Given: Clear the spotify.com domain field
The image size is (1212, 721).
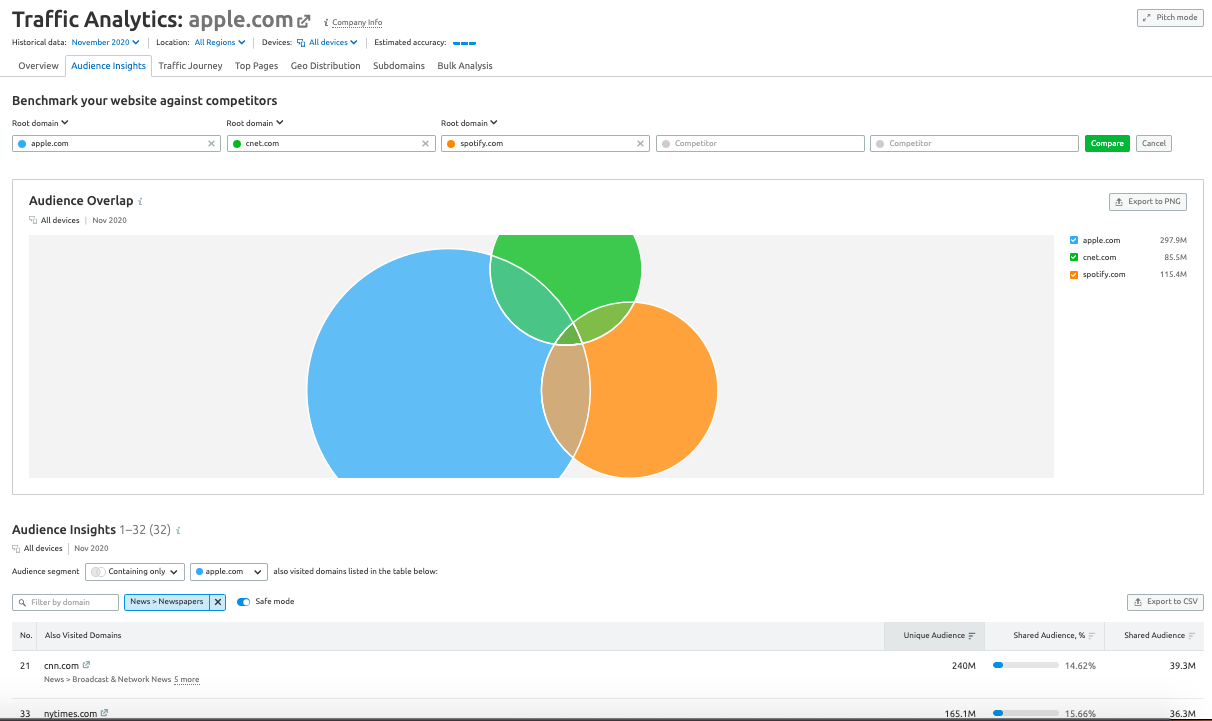Looking at the screenshot, I should coord(641,144).
